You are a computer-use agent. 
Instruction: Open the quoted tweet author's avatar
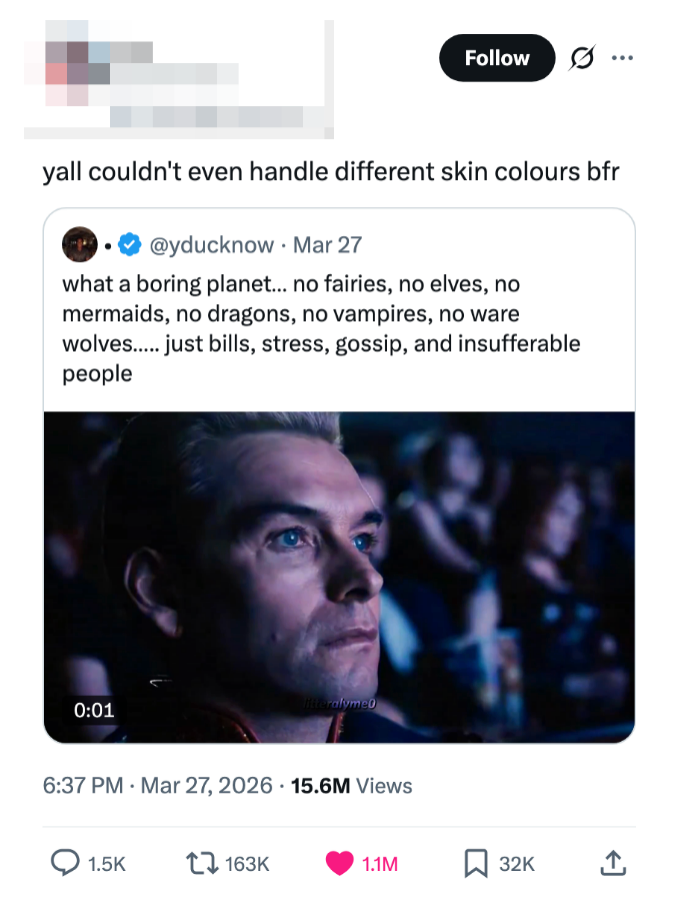tap(80, 244)
